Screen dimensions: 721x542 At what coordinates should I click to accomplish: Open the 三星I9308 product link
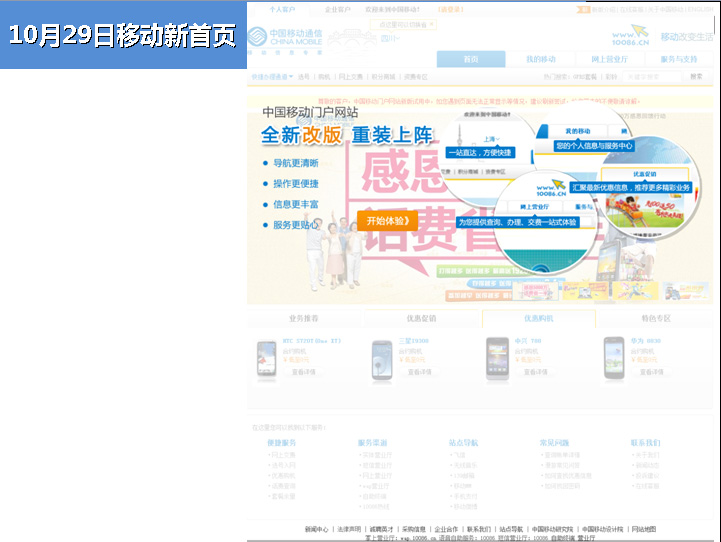click(414, 341)
